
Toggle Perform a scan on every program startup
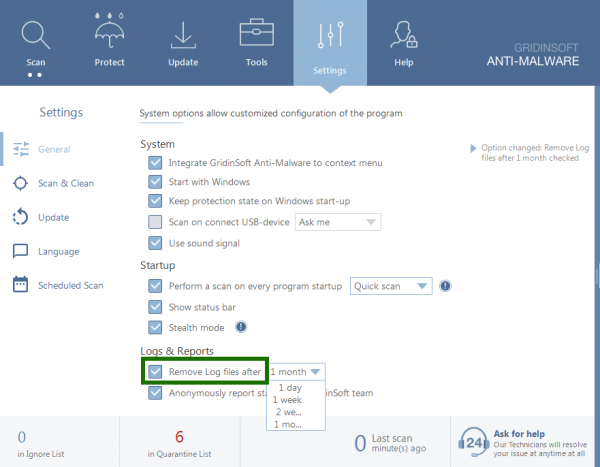pos(155,286)
